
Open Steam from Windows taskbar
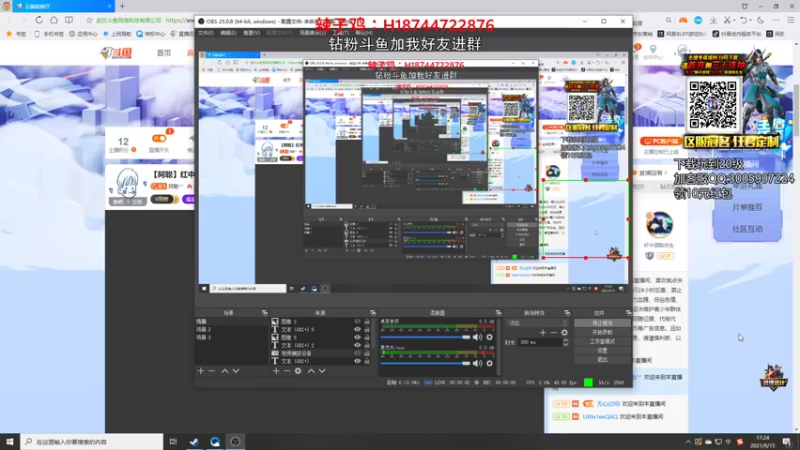tap(194, 442)
